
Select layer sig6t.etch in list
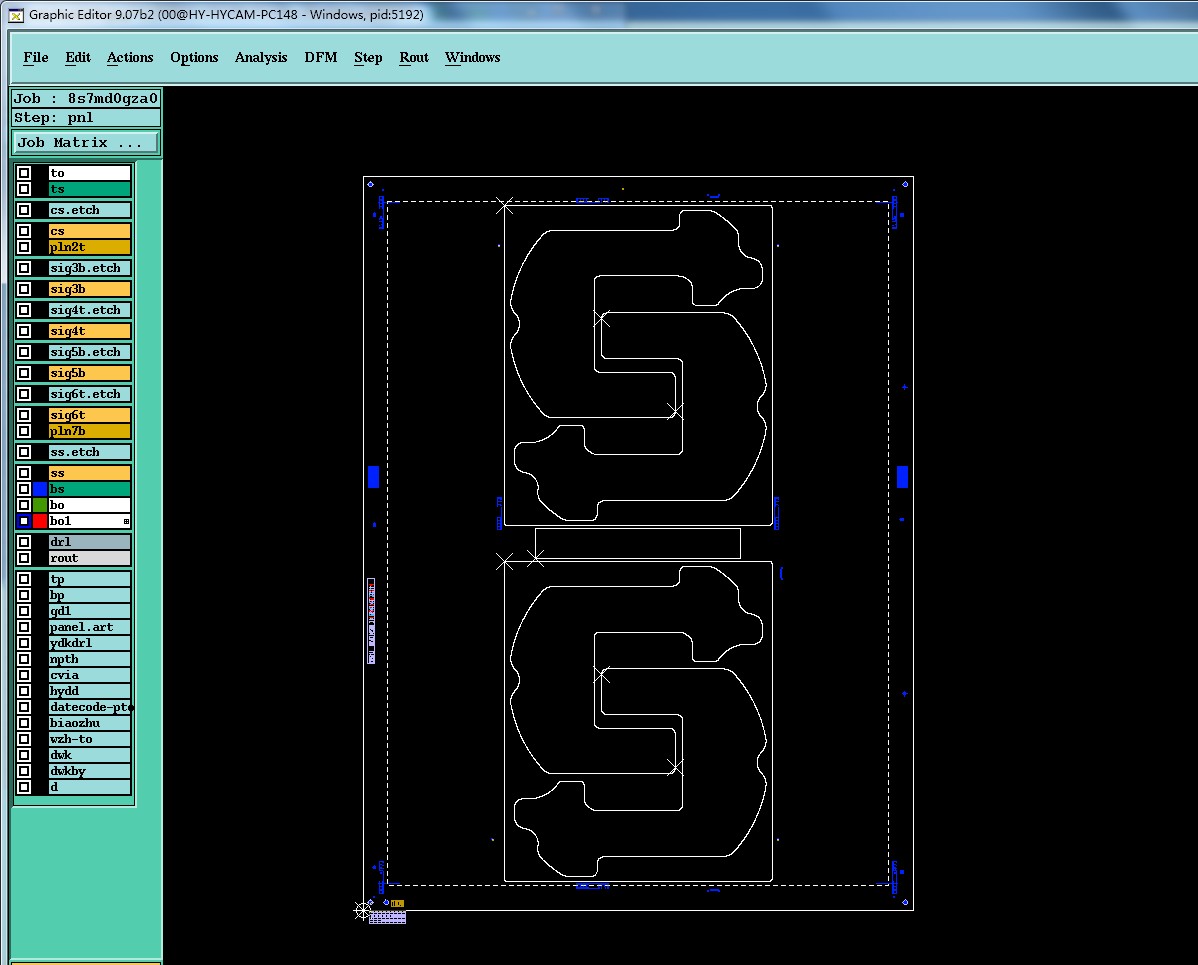[89, 394]
